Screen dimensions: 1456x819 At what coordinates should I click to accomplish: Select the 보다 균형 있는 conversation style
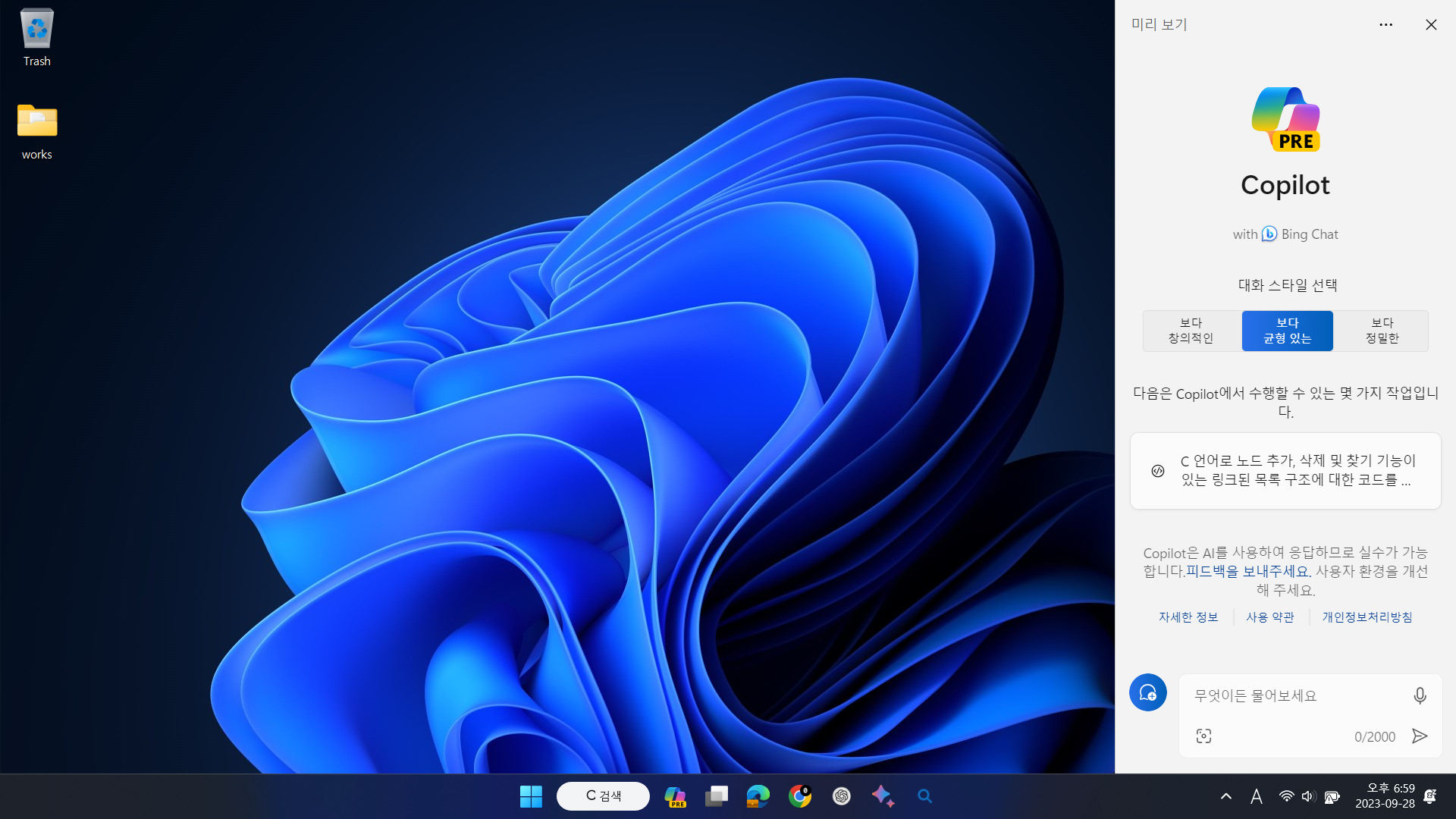click(1287, 331)
